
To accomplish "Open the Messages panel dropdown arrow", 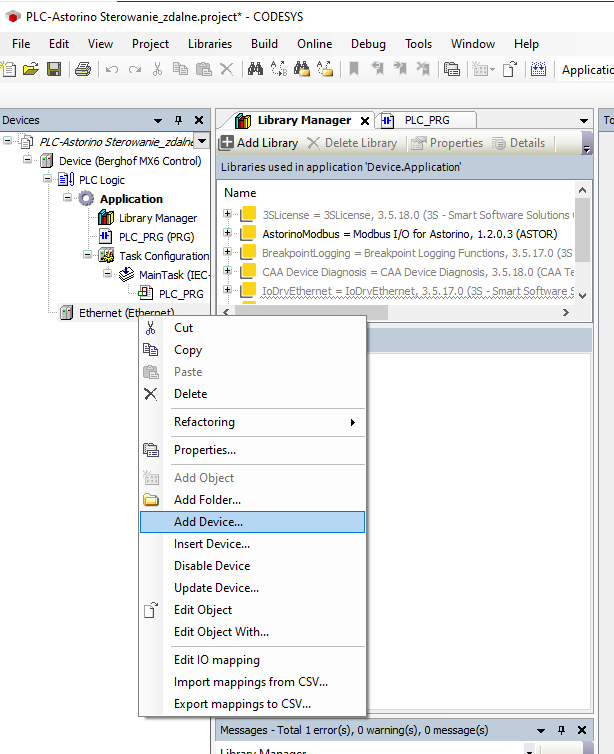I will click(x=541, y=731).
